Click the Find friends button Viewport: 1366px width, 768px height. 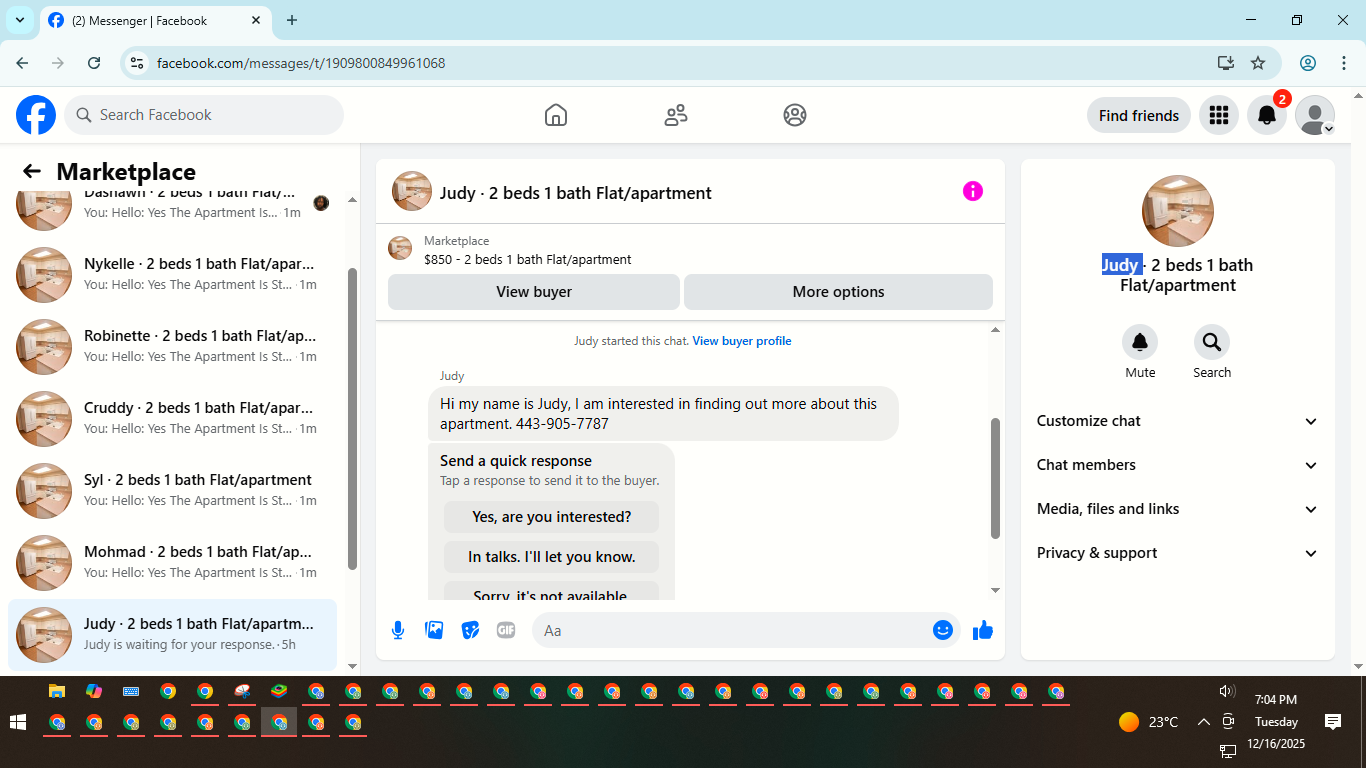click(x=1139, y=115)
